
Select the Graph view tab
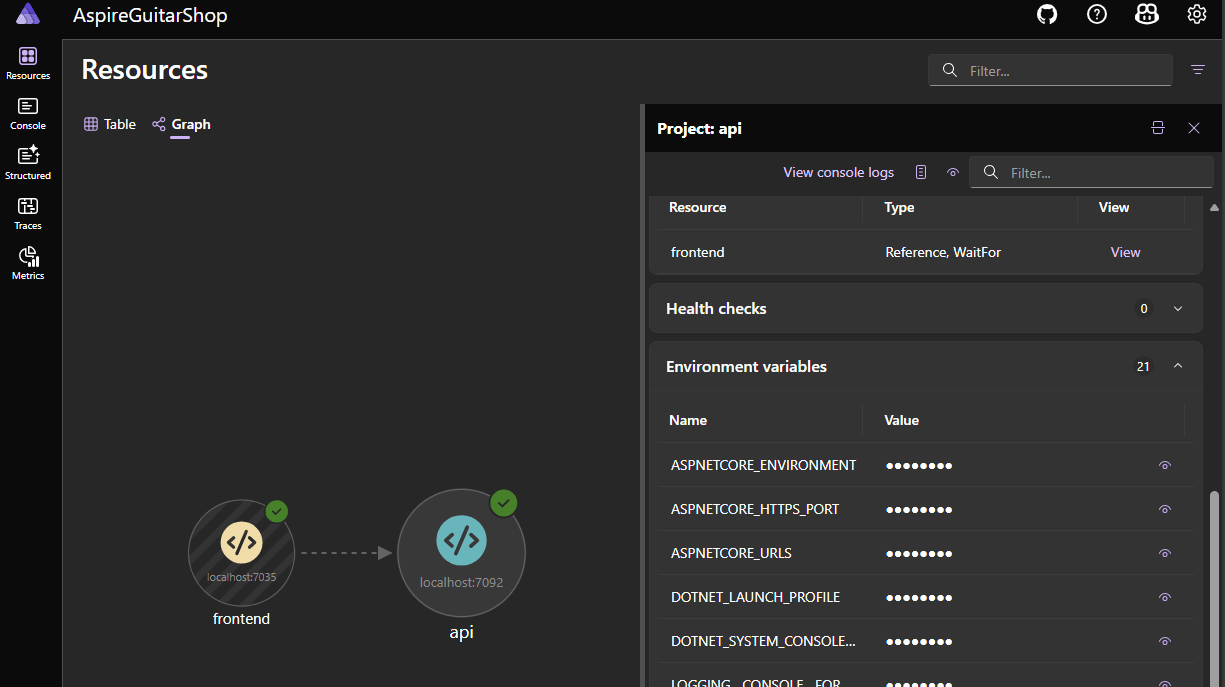coord(181,125)
